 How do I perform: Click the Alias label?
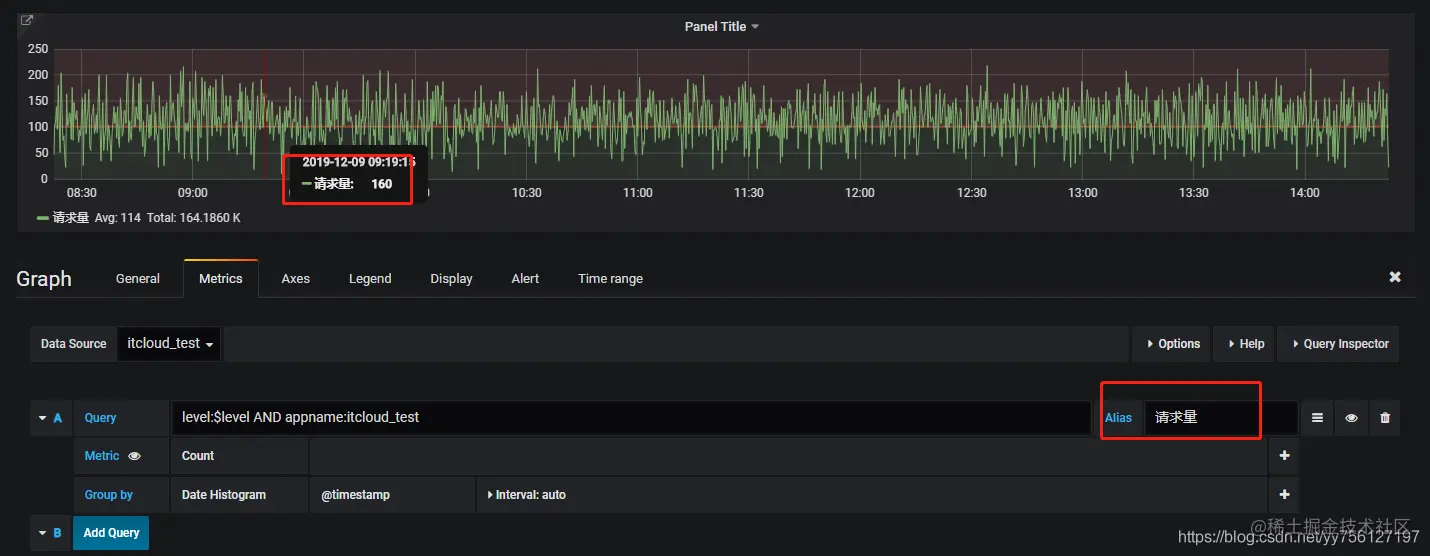click(x=1118, y=418)
